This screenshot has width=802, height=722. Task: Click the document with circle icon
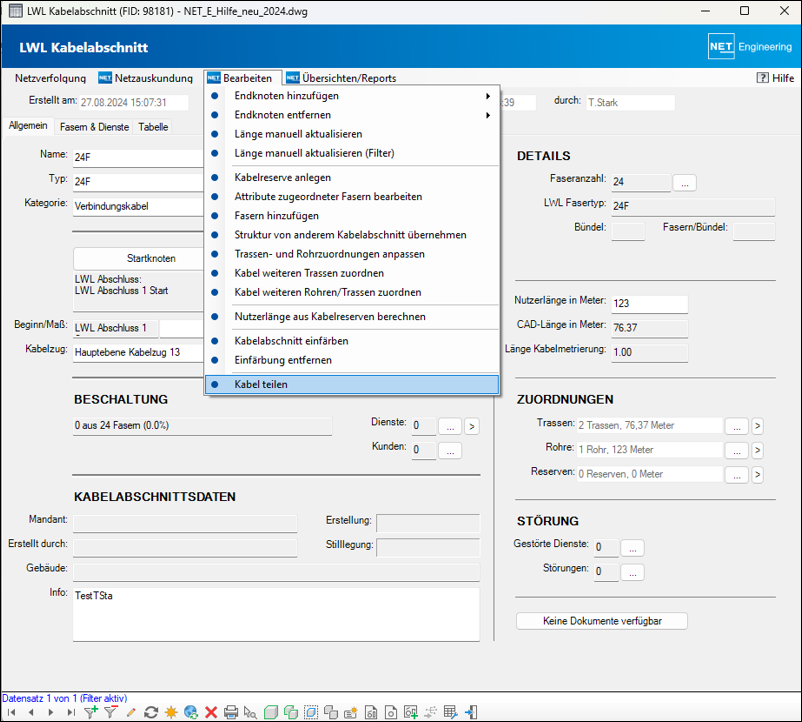[x=391, y=712]
